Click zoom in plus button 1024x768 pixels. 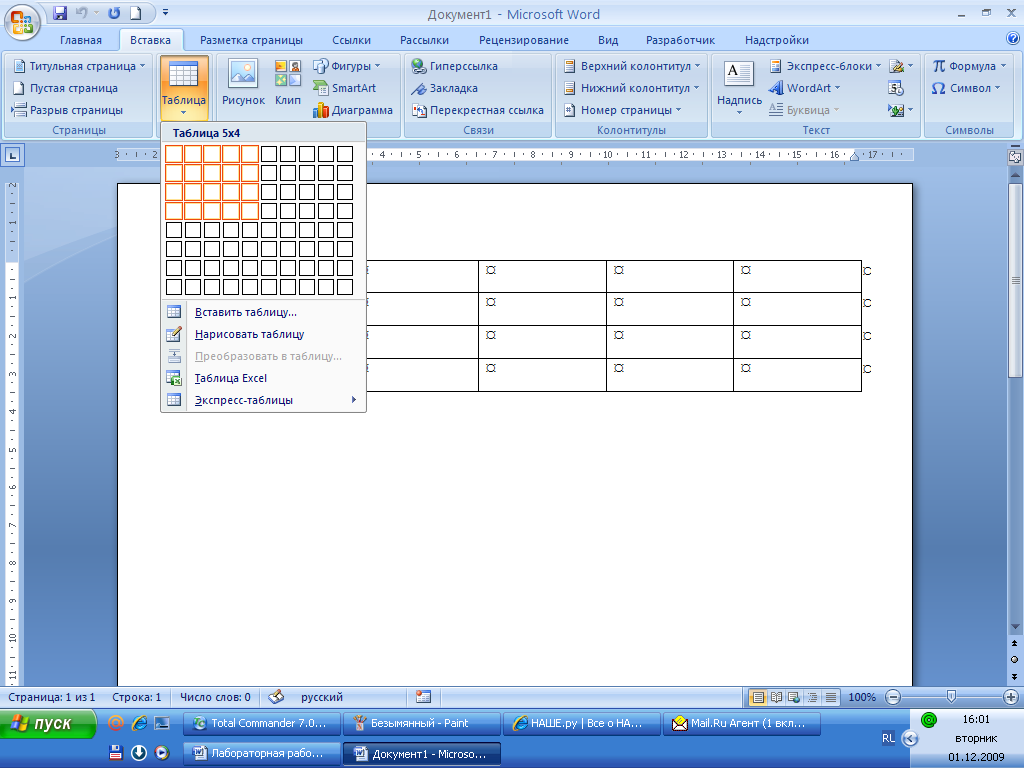click(1010, 697)
